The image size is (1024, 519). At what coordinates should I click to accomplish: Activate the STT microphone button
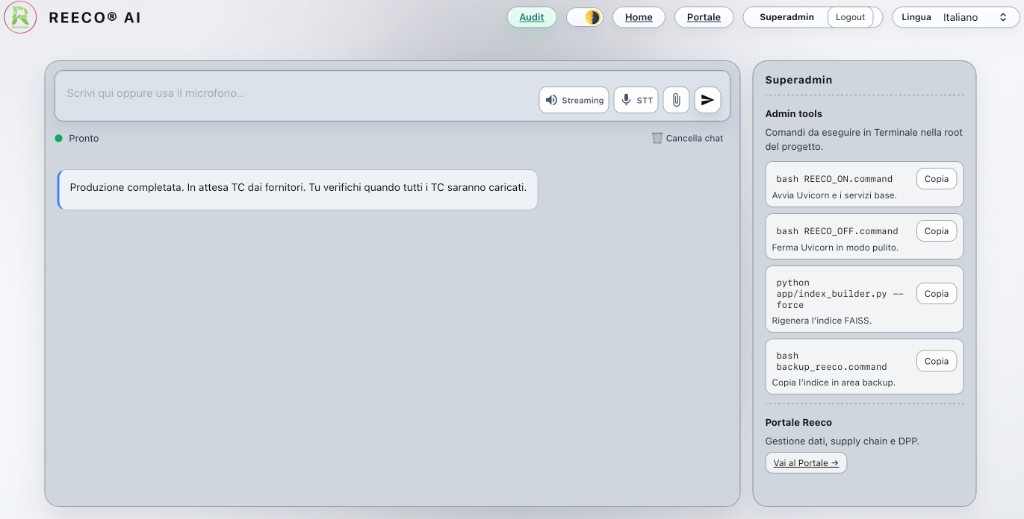point(636,100)
